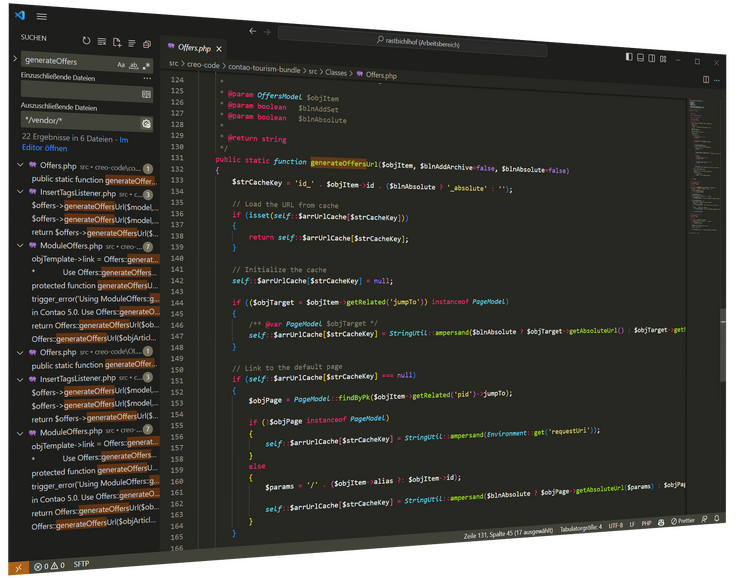Toggle match whole word (ab) option
The width and height of the screenshot is (742, 578).
point(134,65)
